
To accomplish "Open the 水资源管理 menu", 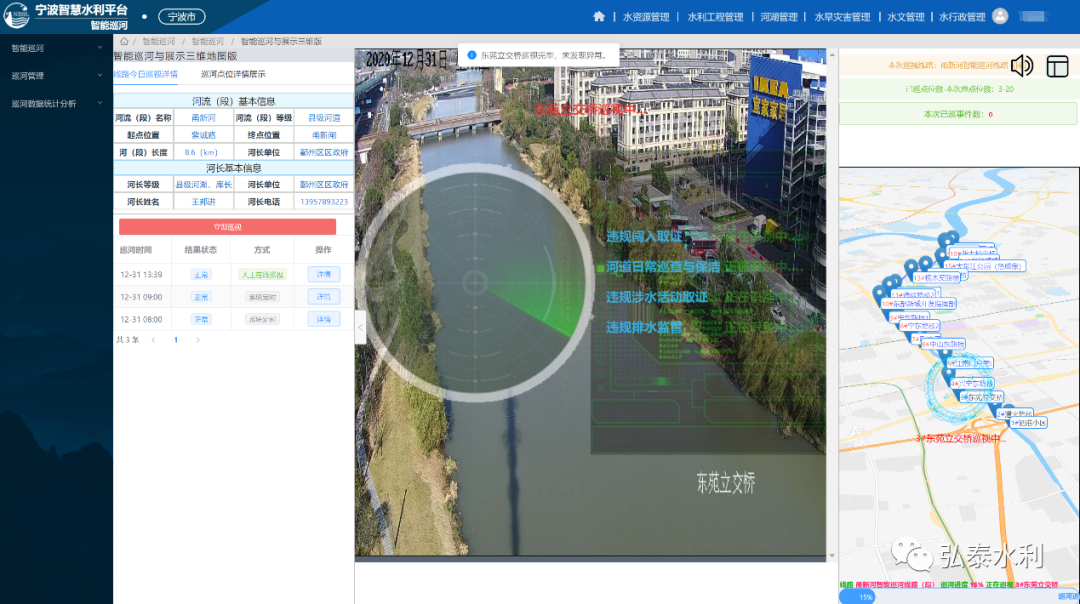I will [646, 17].
